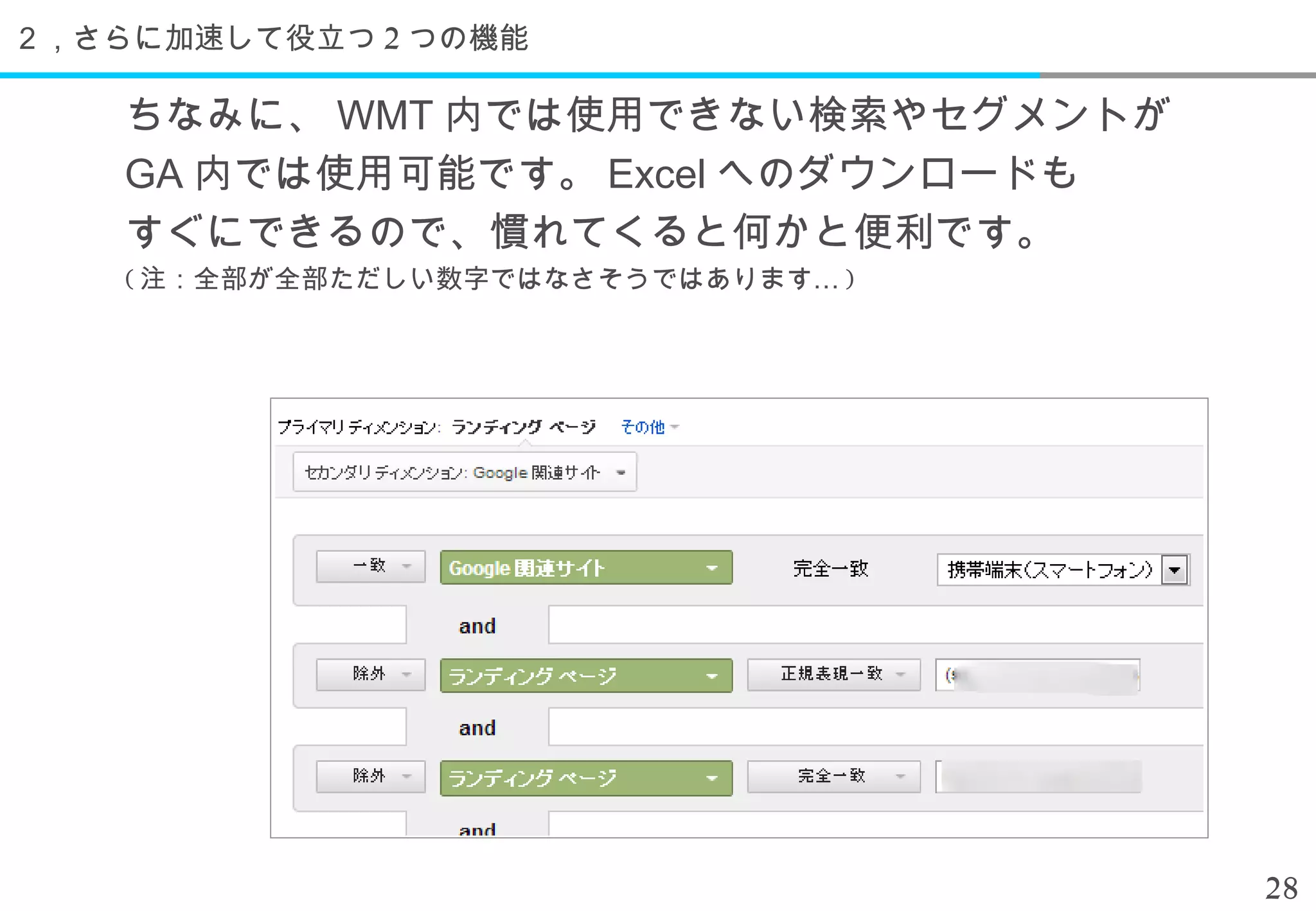
Task: Open the セカンダリ ディメンション Google 関連サイト dropdown
Action: pos(465,472)
